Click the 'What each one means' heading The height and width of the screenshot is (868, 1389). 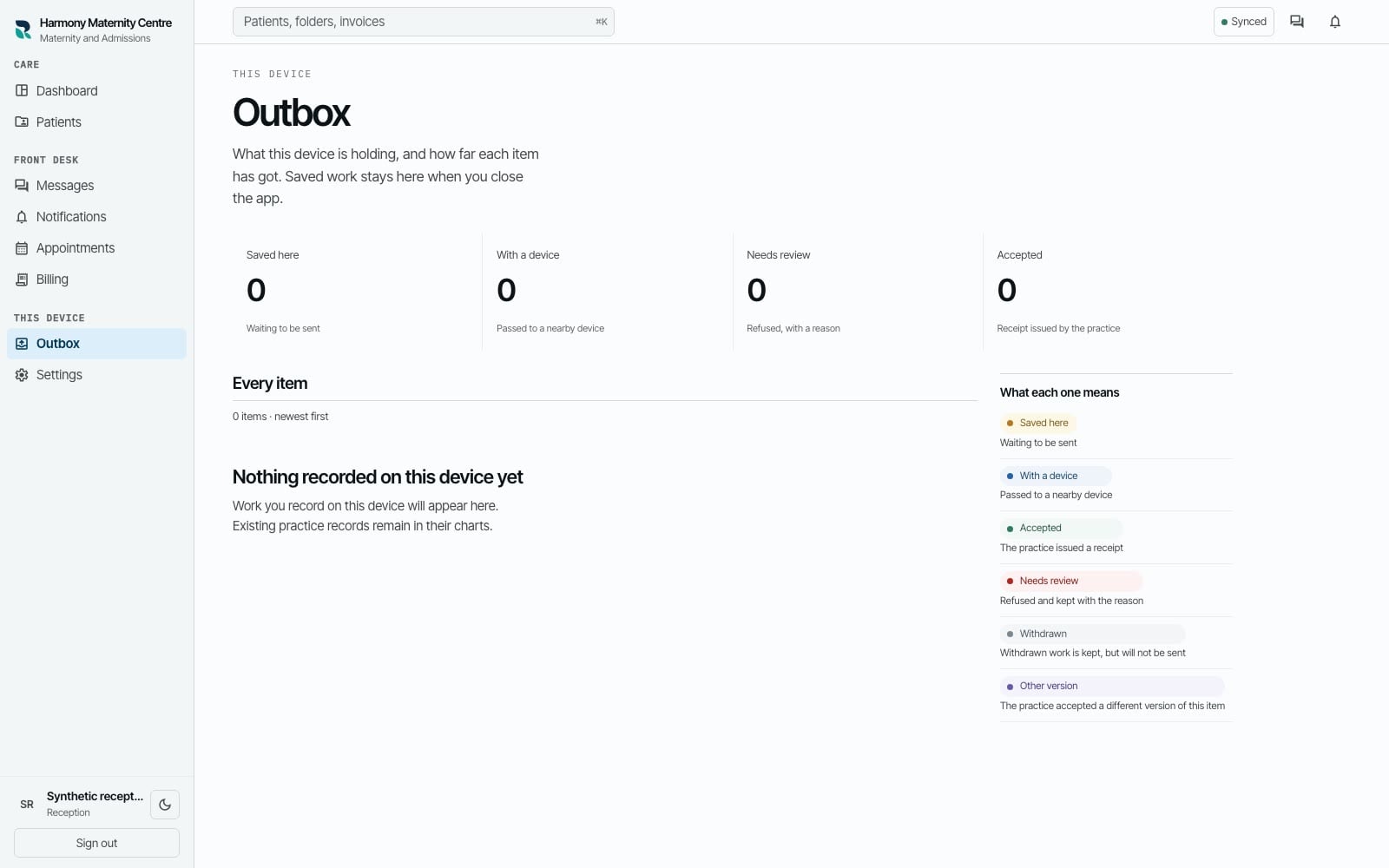(1059, 392)
